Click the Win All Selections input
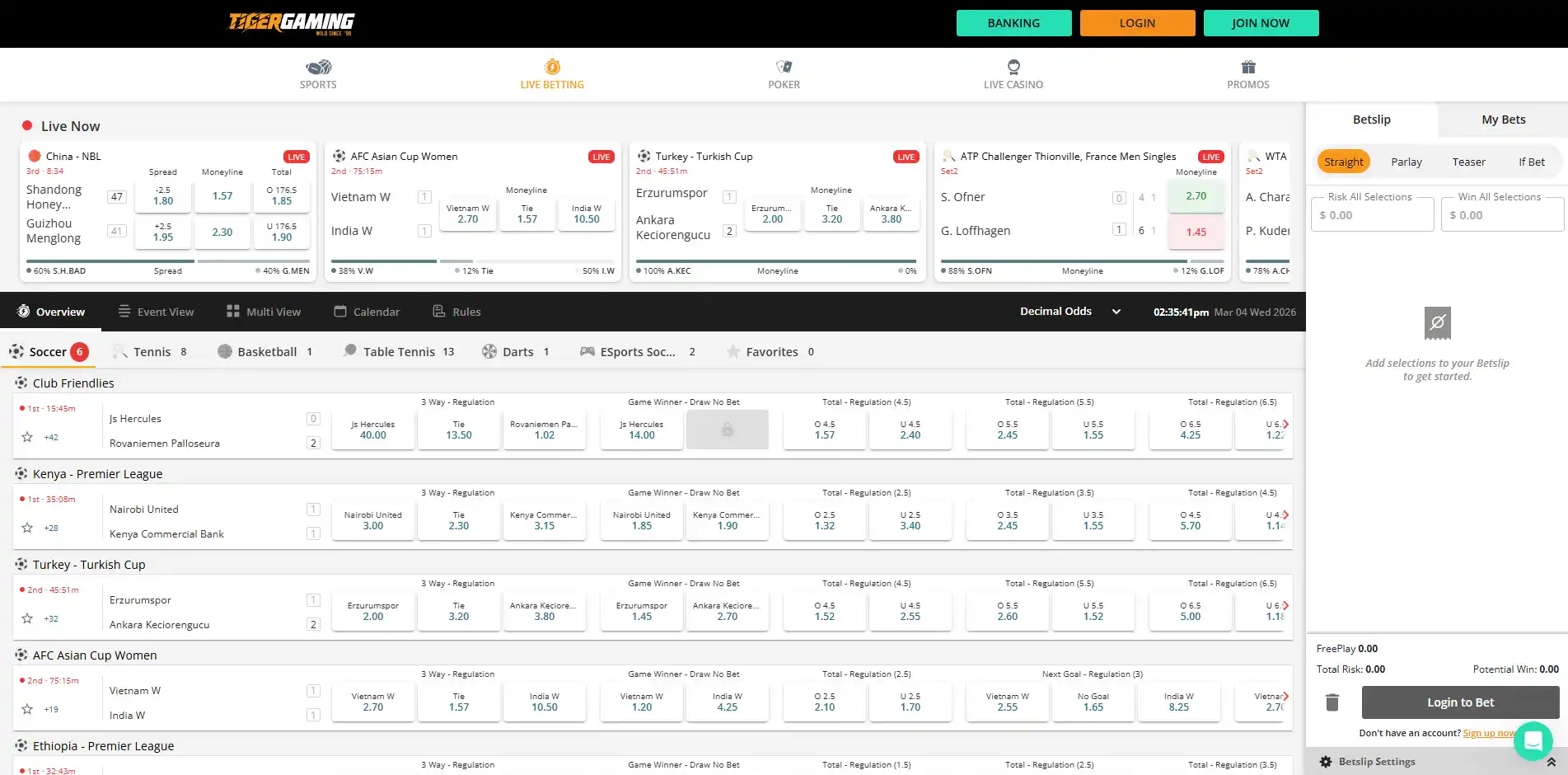This screenshot has width=1568, height=775. (x=1503, y=215)
